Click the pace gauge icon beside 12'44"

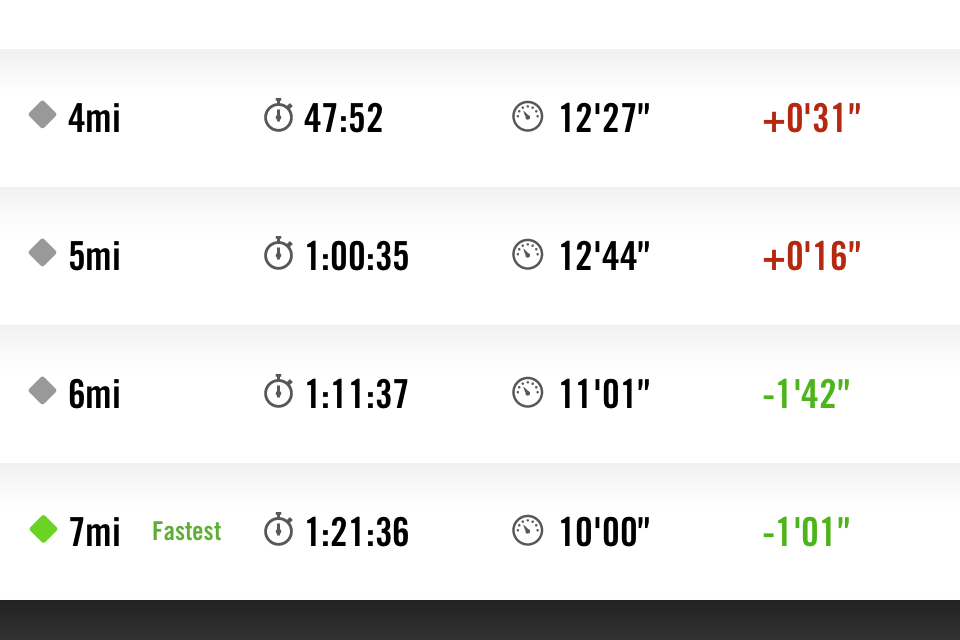pyautogui.click(x=527, y=254)
